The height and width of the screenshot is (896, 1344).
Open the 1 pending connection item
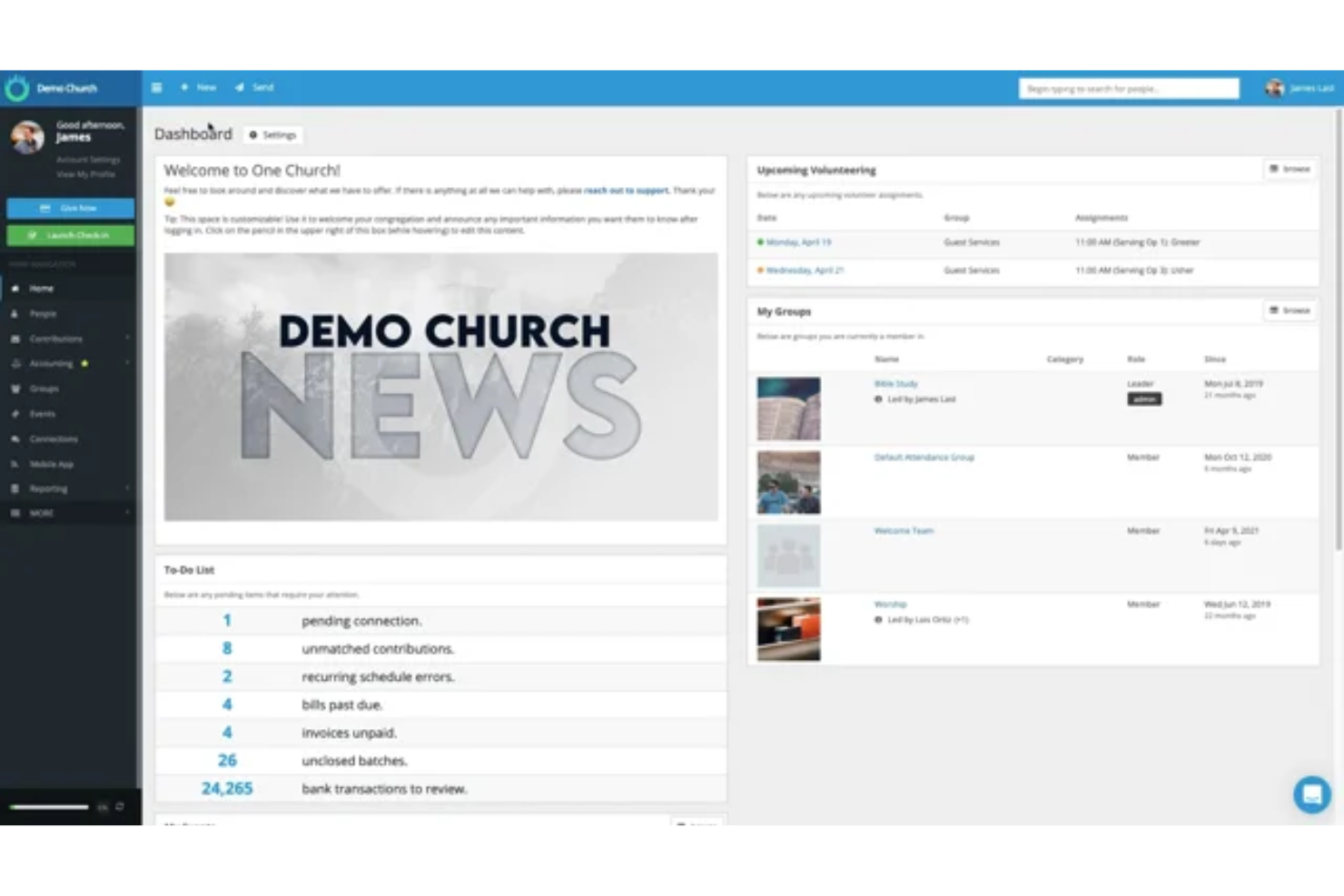[x=441, y=621]
